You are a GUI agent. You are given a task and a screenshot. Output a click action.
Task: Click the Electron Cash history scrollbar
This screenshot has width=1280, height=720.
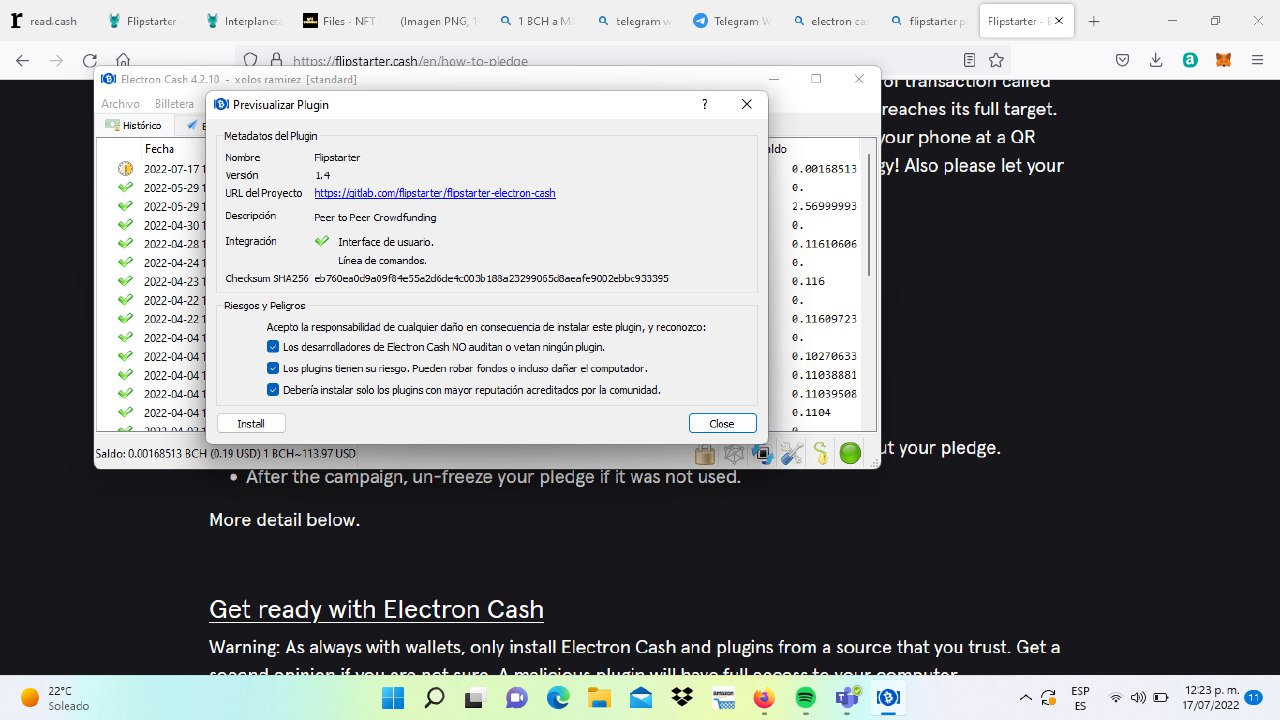(x=870, y=215)
